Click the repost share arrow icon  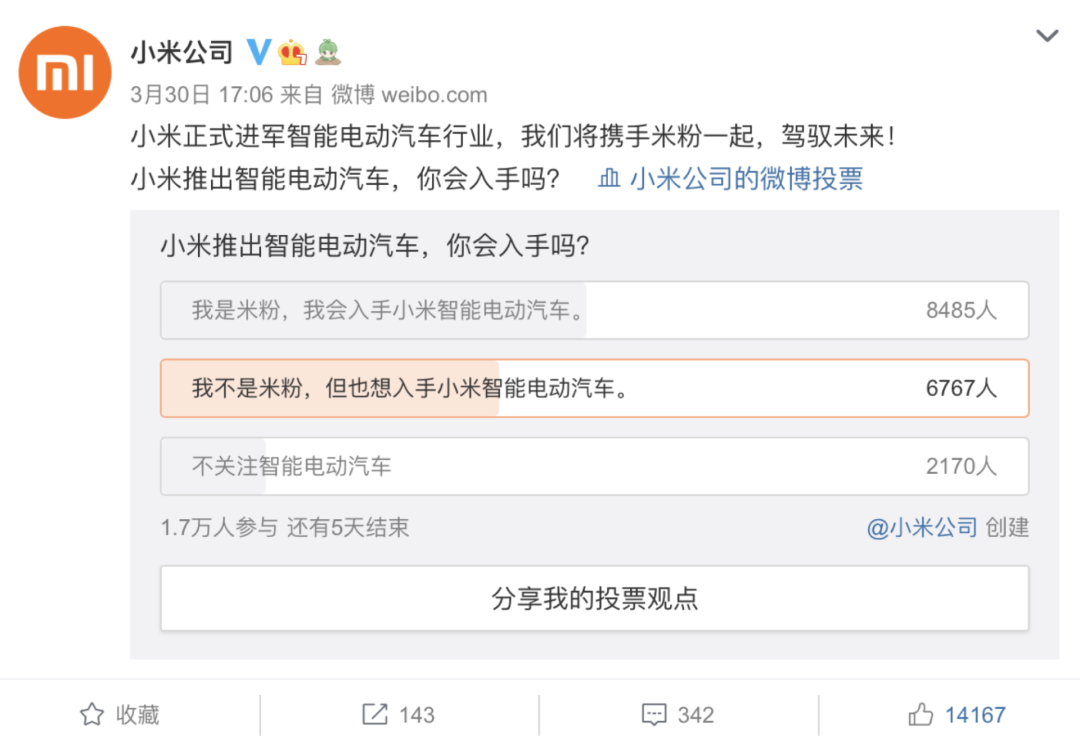point(374,714)
